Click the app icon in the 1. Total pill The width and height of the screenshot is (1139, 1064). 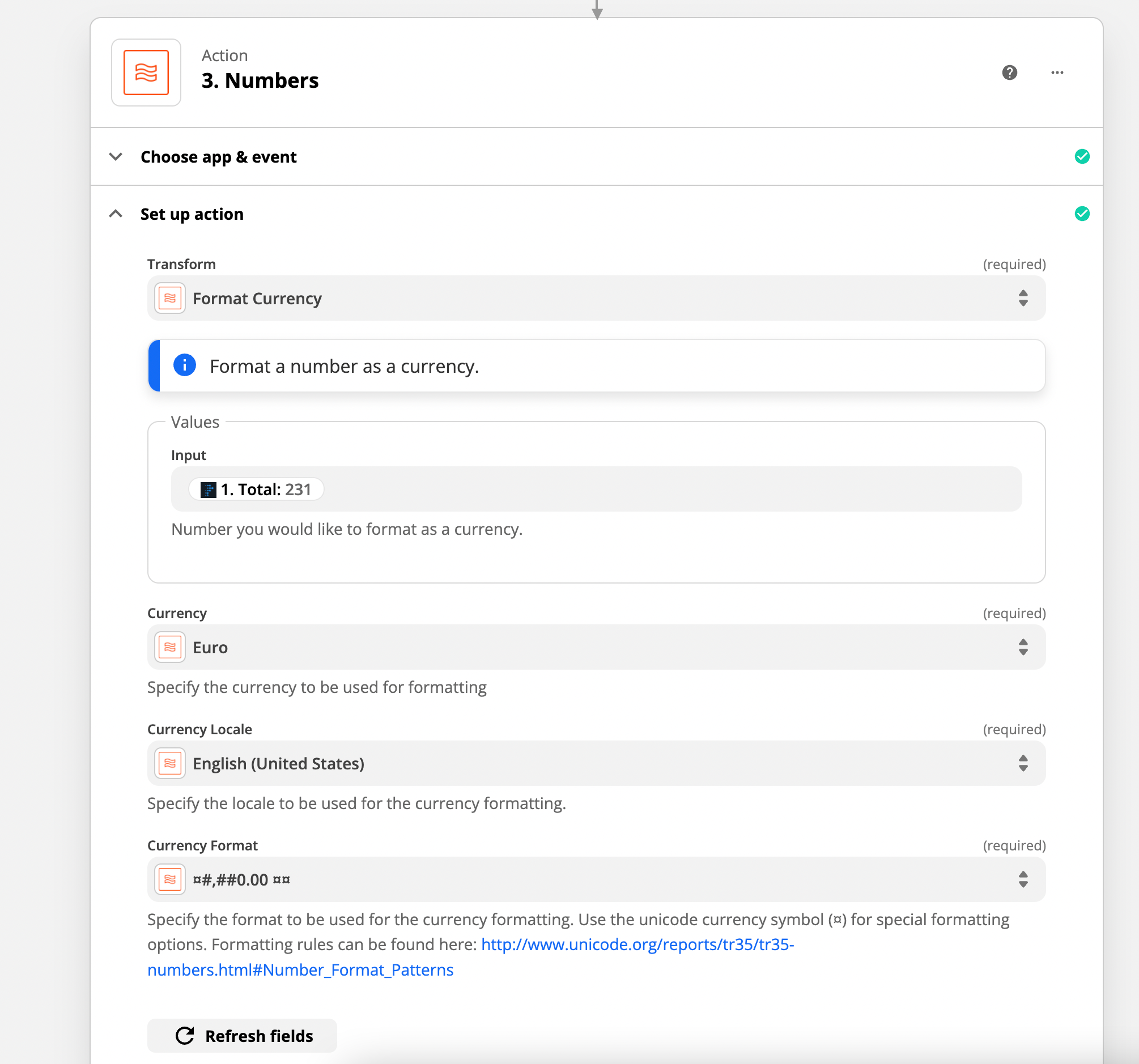(x=208, y=490)
